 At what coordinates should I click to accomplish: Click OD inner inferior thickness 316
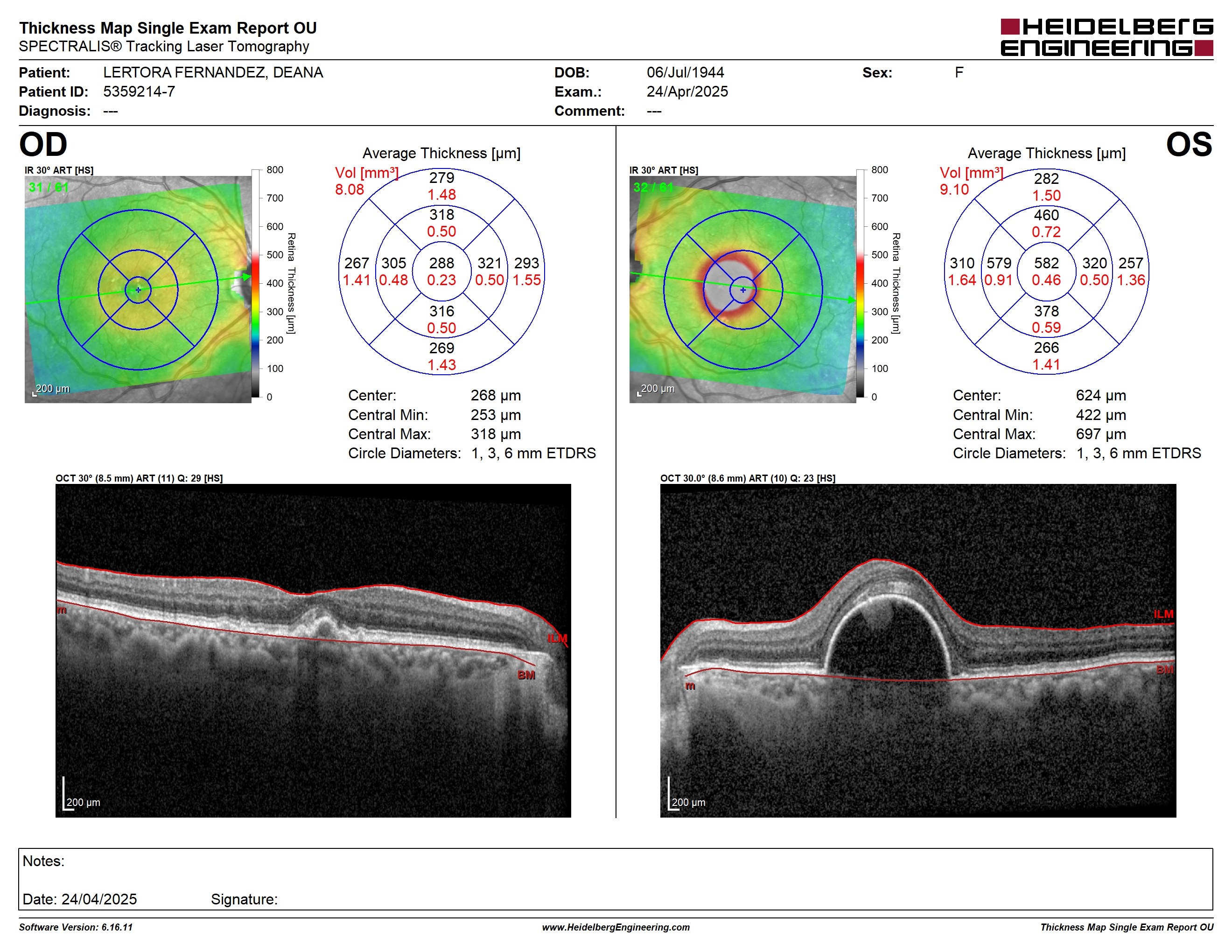tap(441, 311)
